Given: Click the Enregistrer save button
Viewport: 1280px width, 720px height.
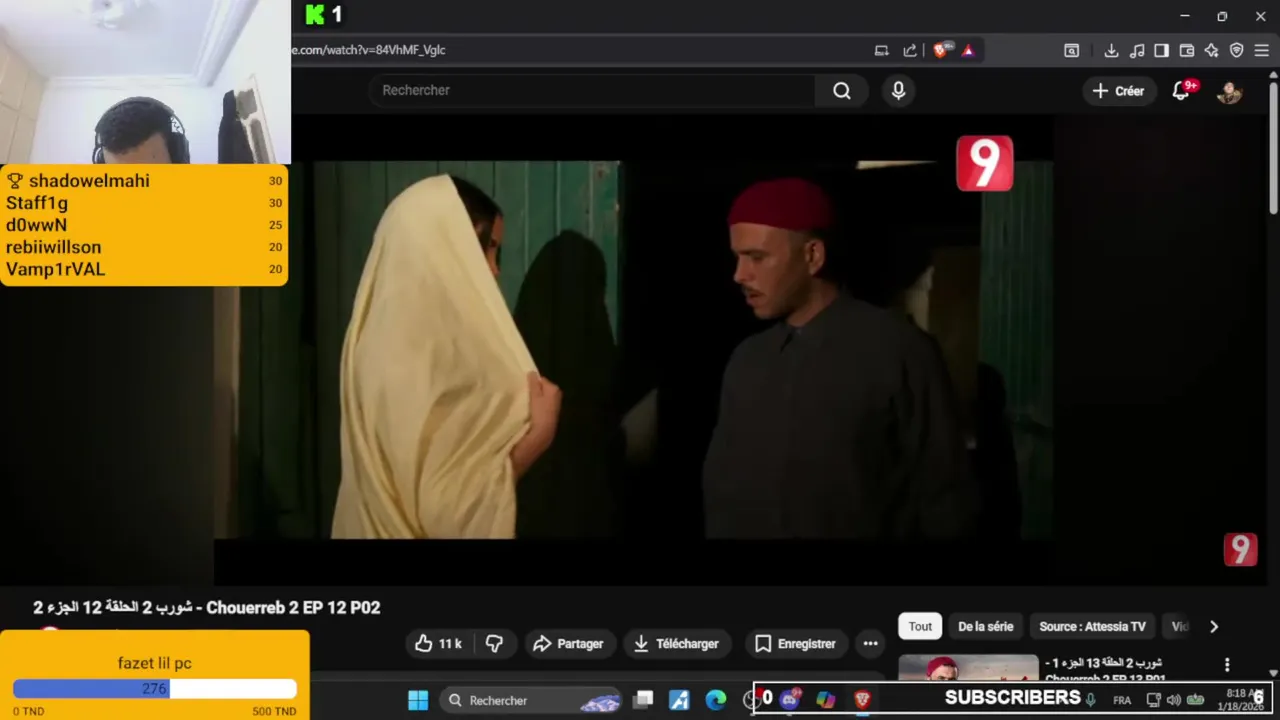Looking at the screenshot, I should pos(795,644).
